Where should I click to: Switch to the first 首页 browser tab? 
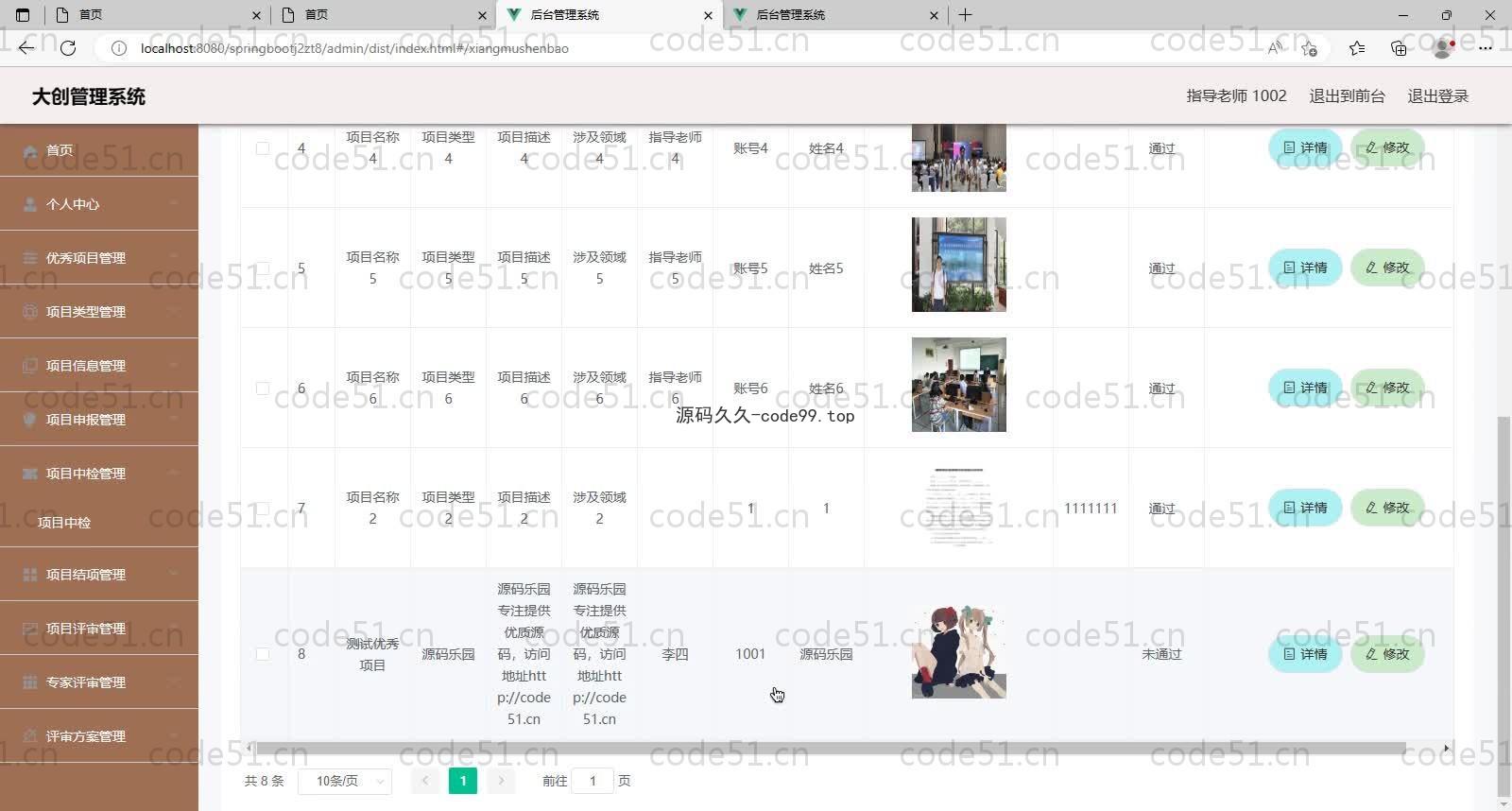[x=156, y=15]
